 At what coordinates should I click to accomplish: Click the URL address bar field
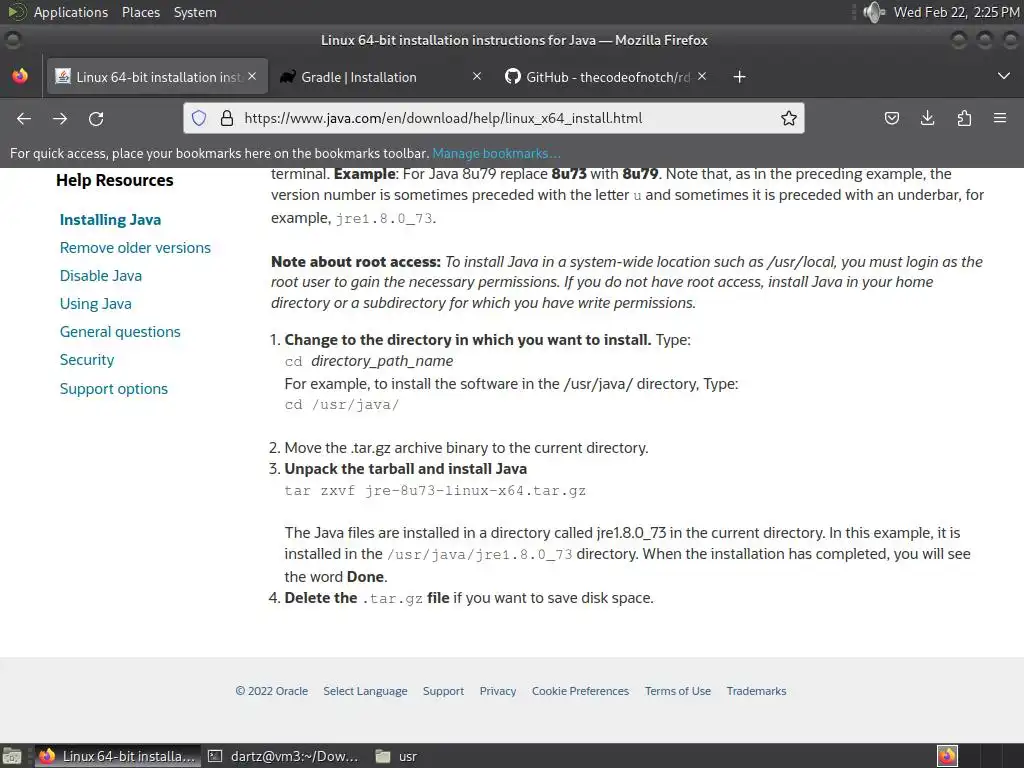tap(494, 118)
